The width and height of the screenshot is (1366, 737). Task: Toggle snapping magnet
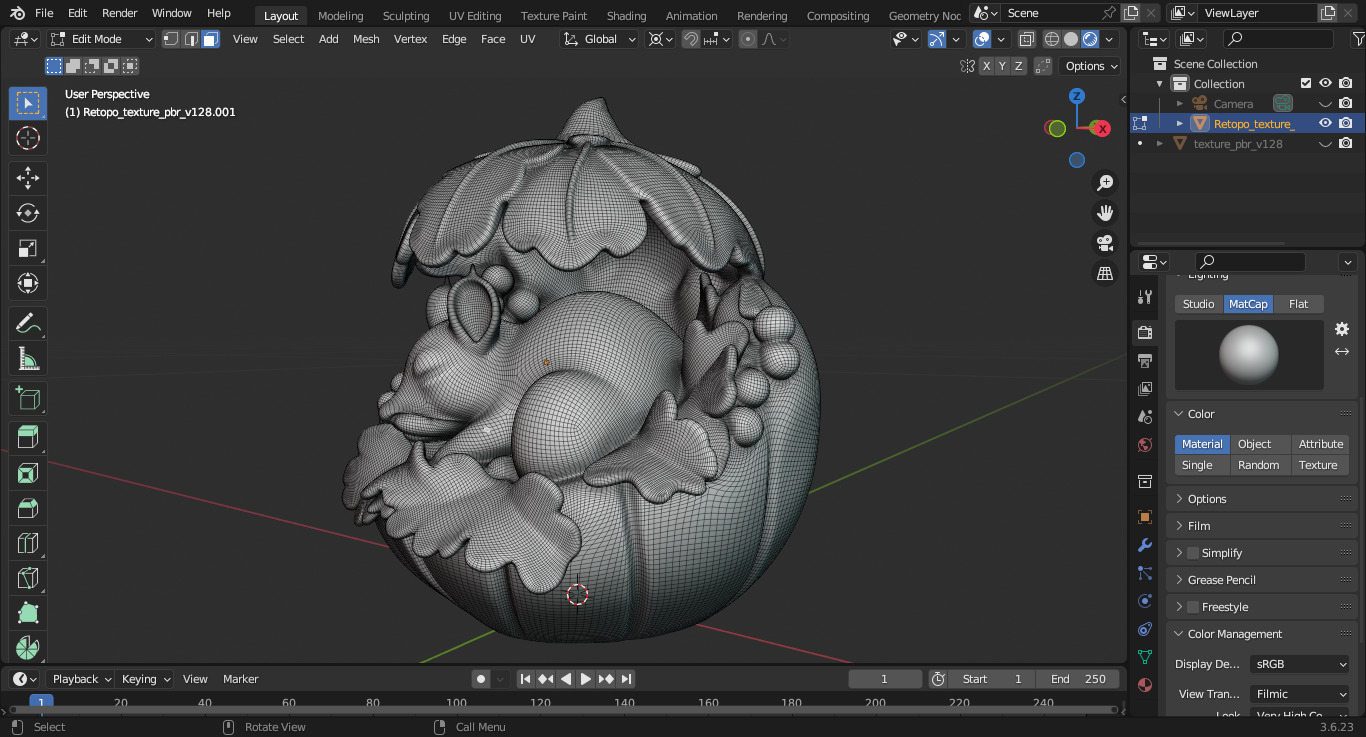coord(691,39)
